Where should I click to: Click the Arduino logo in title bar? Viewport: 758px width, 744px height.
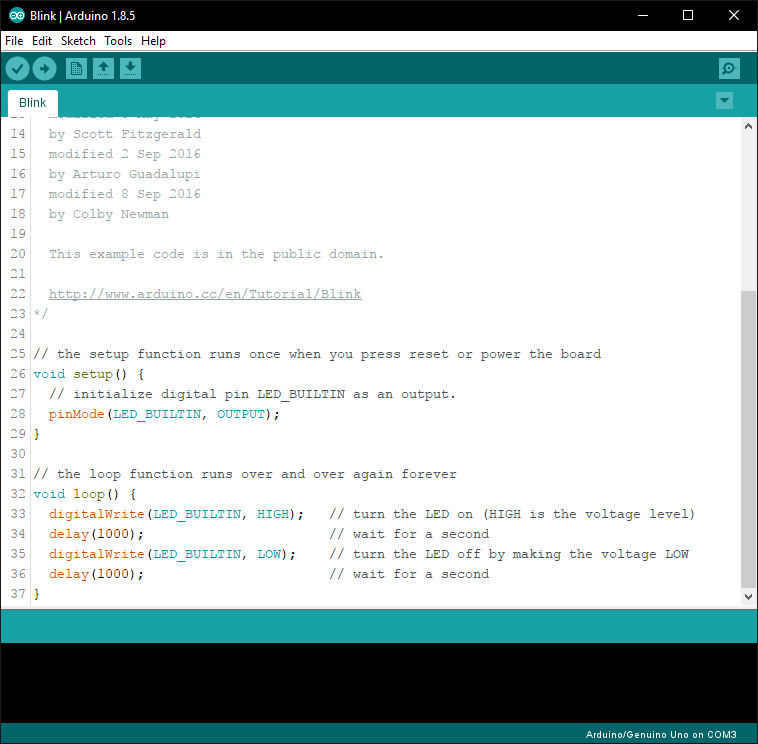[x=16, y=15]
